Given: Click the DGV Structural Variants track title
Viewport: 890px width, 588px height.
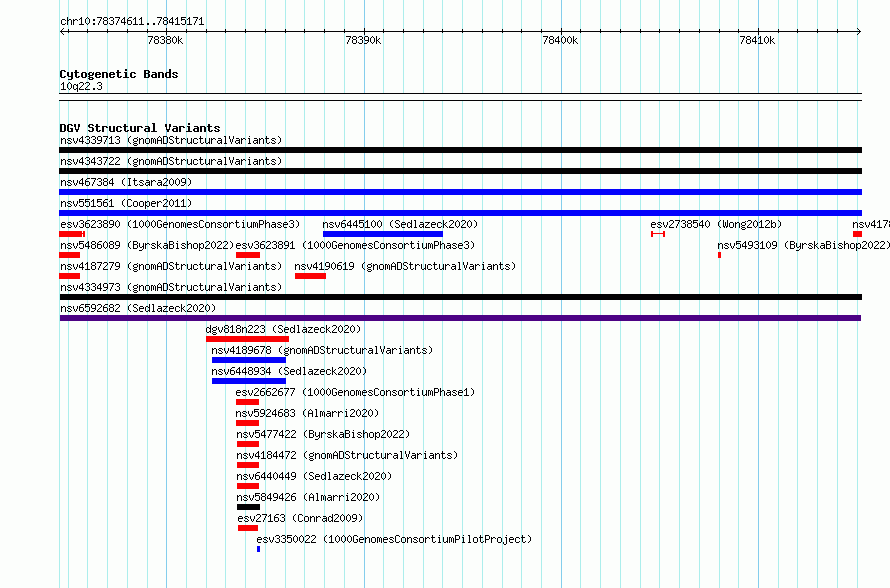Looking at the screenshot, I should [140, 128].
